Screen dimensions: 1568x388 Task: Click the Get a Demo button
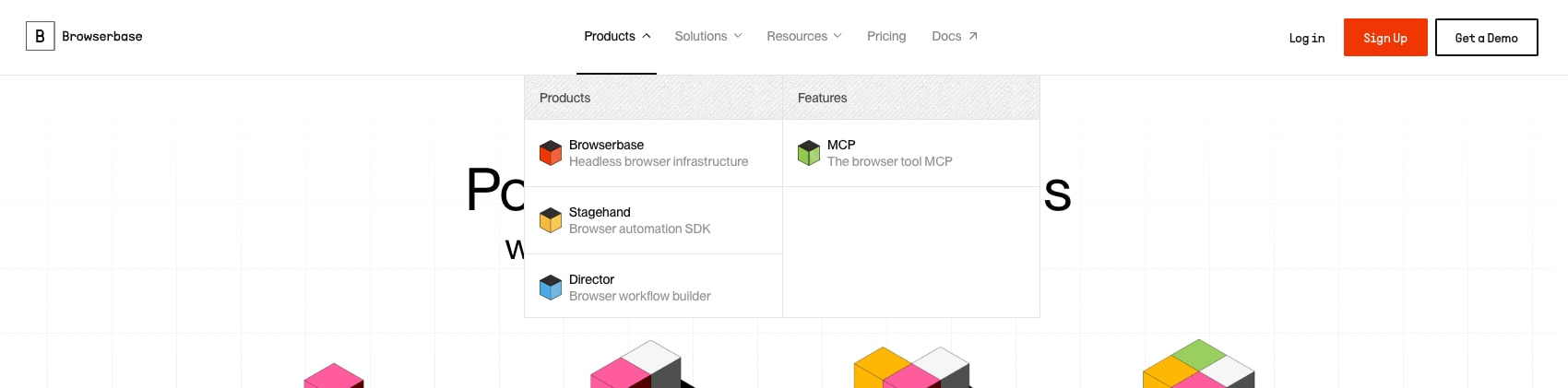[1487, 38]
